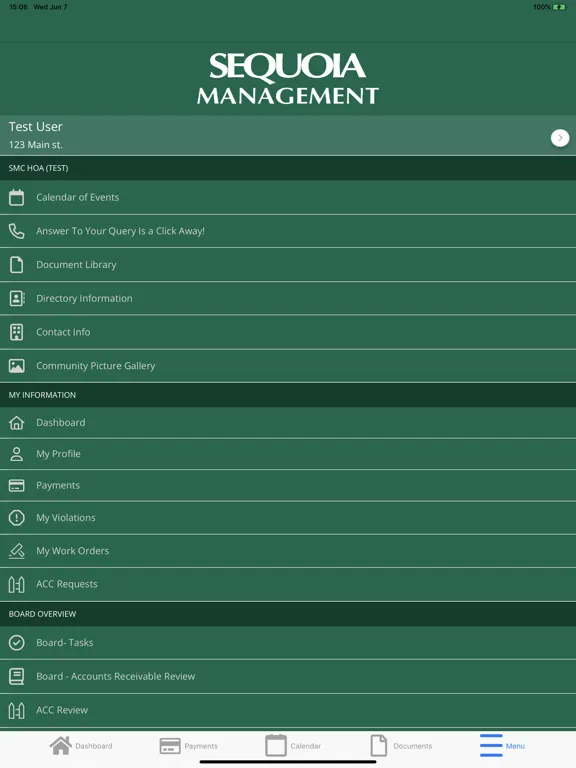Open Dashboard under My Information
Viewport: 576px width, 768px height.
point(288,423)
